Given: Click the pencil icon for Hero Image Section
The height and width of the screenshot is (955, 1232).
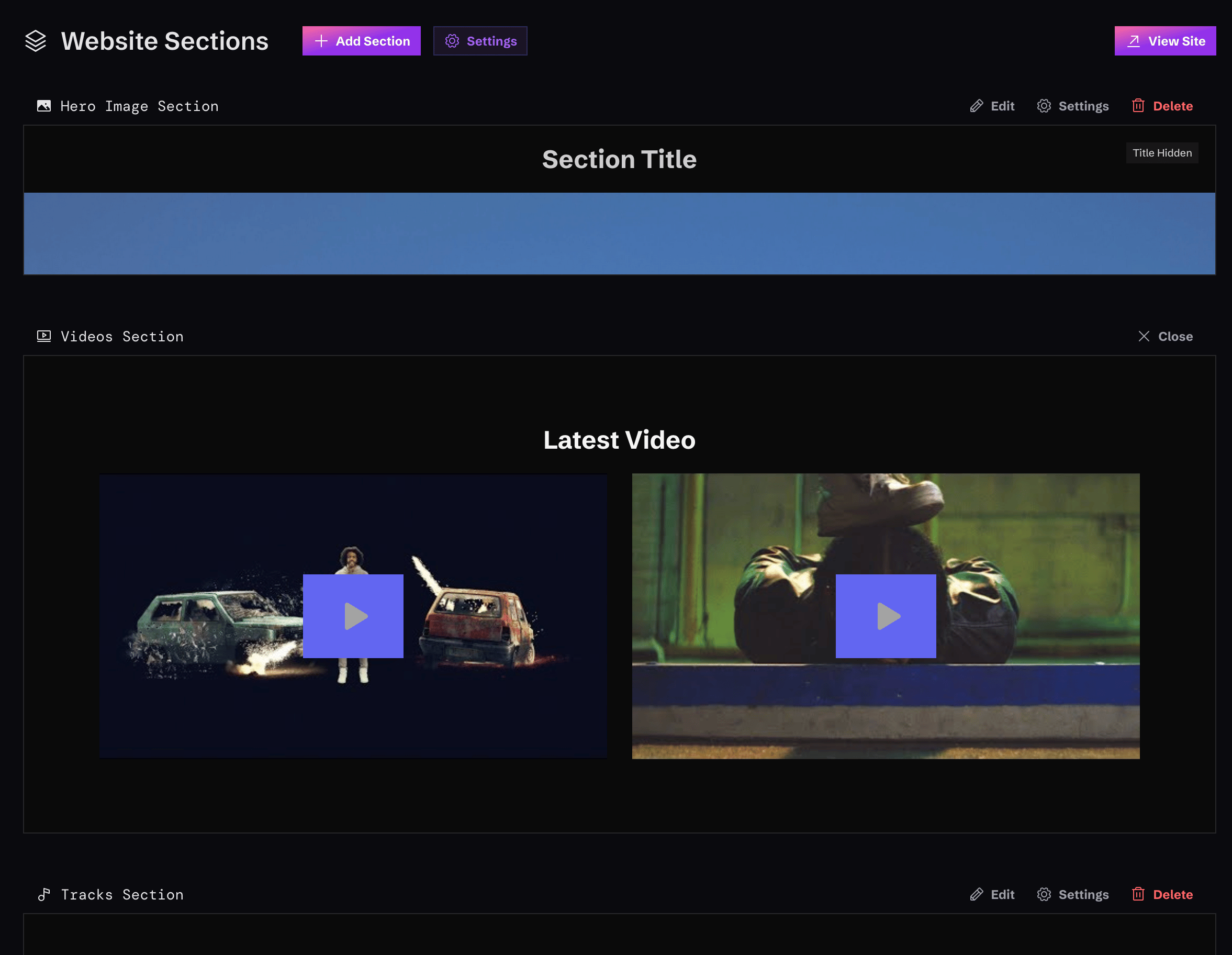Looking at the screenshot, I should 977,106.
